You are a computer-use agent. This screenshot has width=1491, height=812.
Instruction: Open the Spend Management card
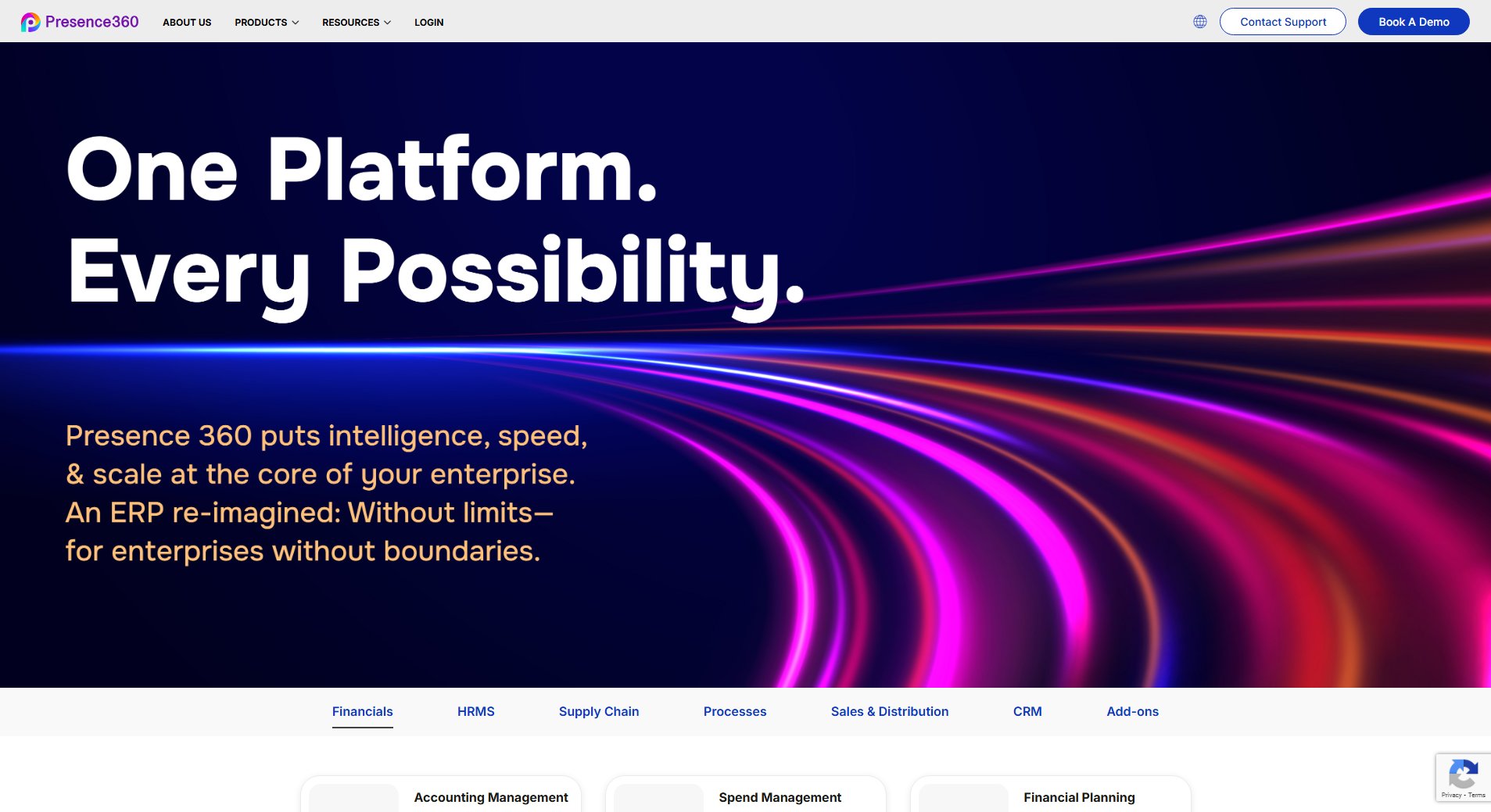pos(780,797)
